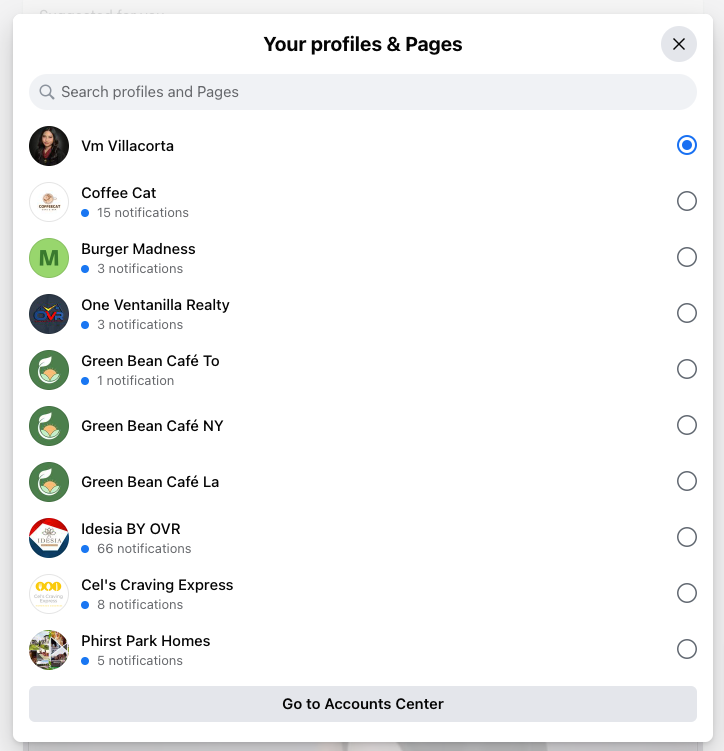Click the One Ventanilla Realty OVR logo

pos(49,314)
